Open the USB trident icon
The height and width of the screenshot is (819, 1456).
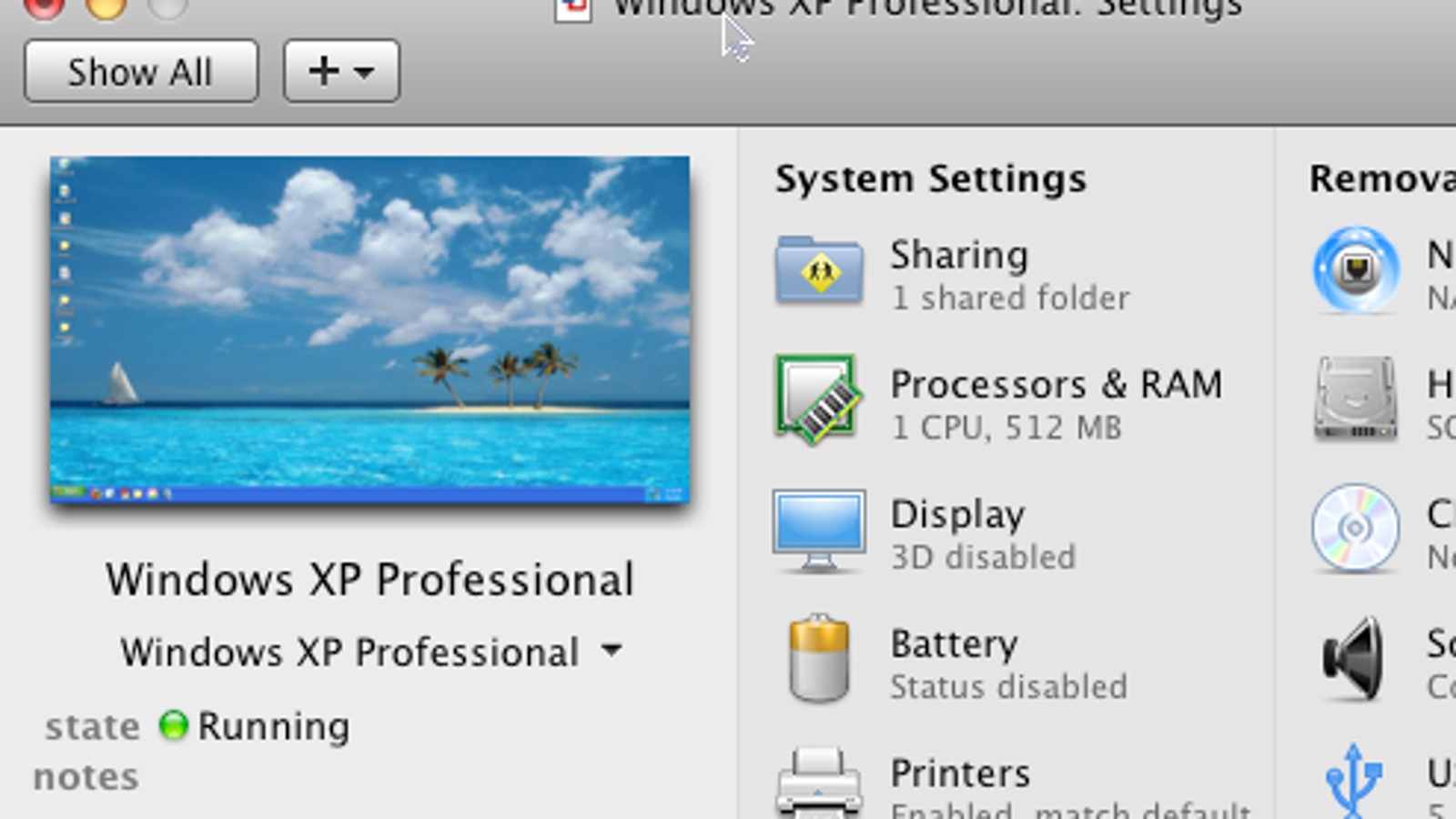click(1354, 781)
